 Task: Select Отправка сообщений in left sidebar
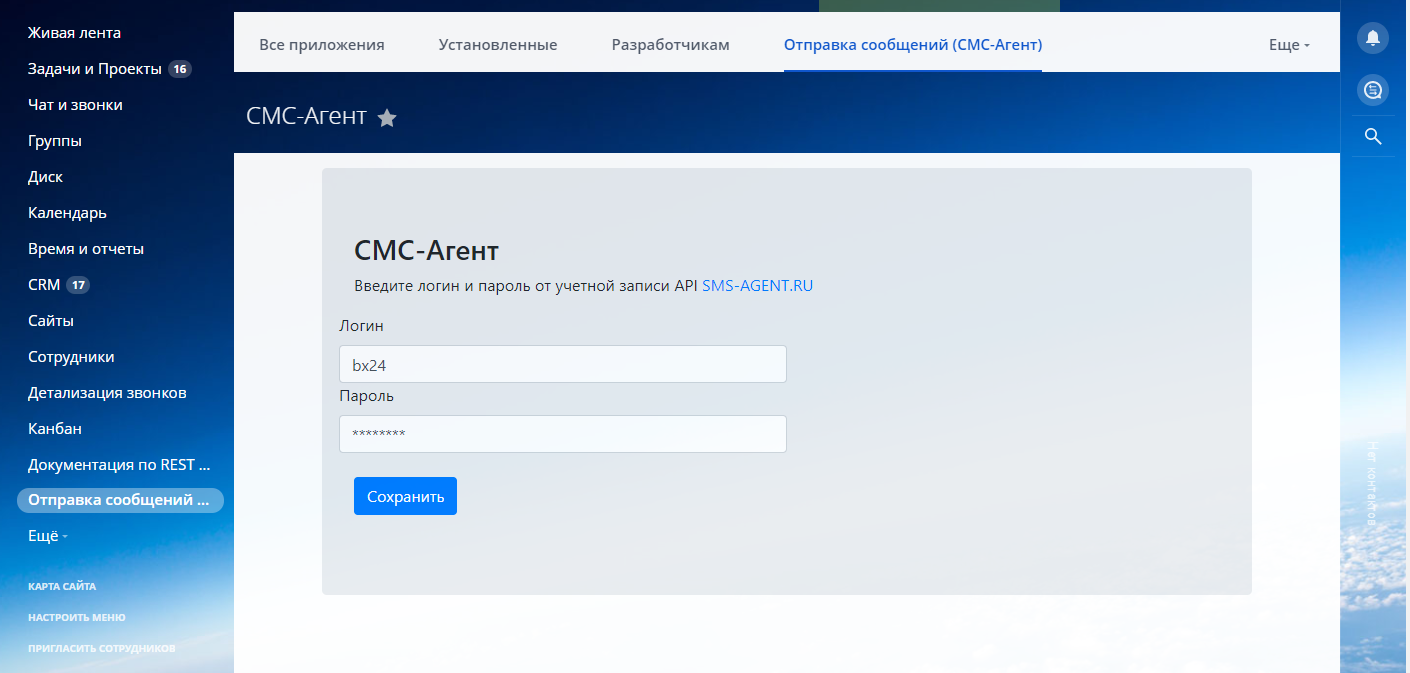pyautogui.click(x=120, y=501)
